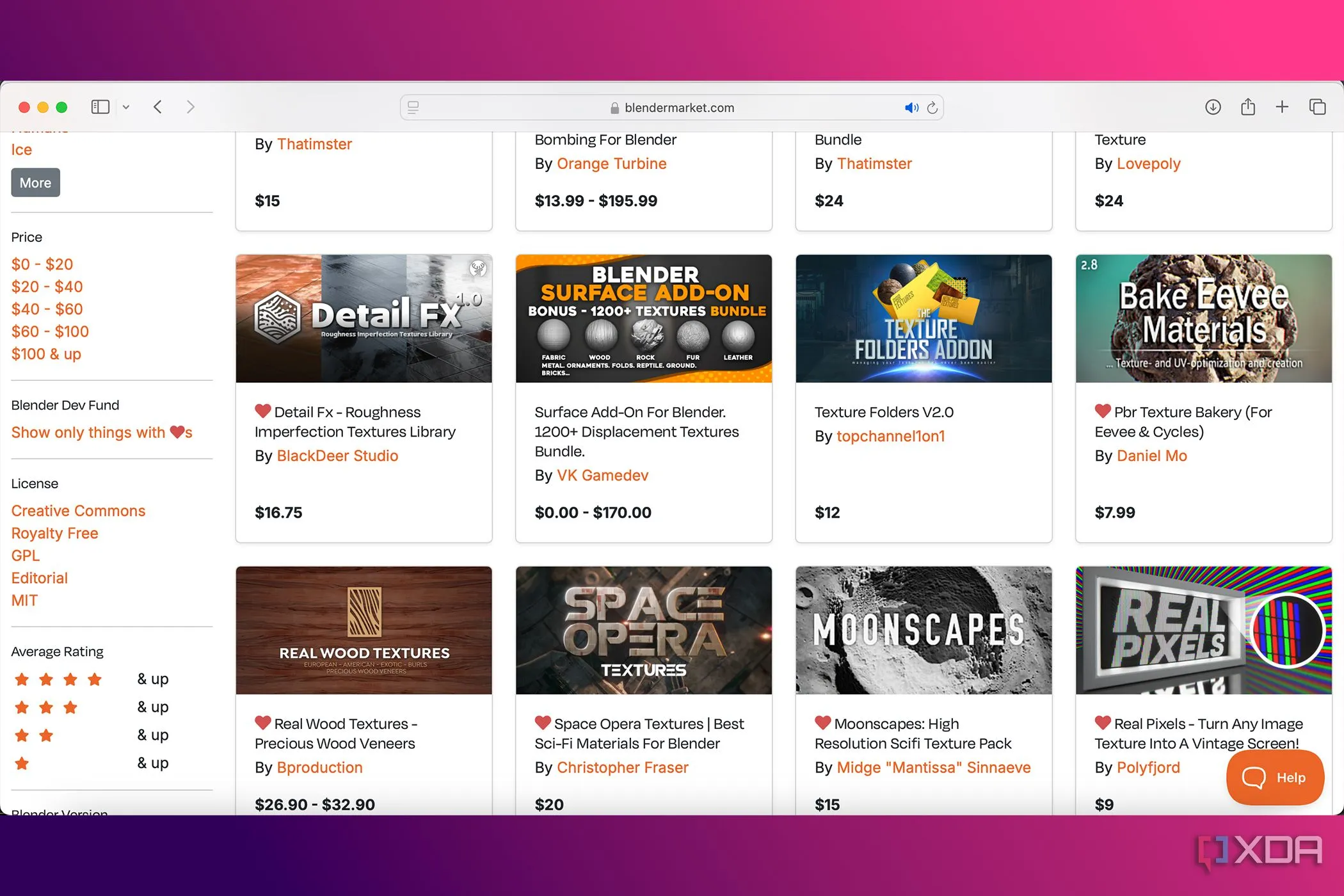Screen dimensions: 1344x896
Task: Visit Polyfjord creator page
Action: (x=1148, y=767)
